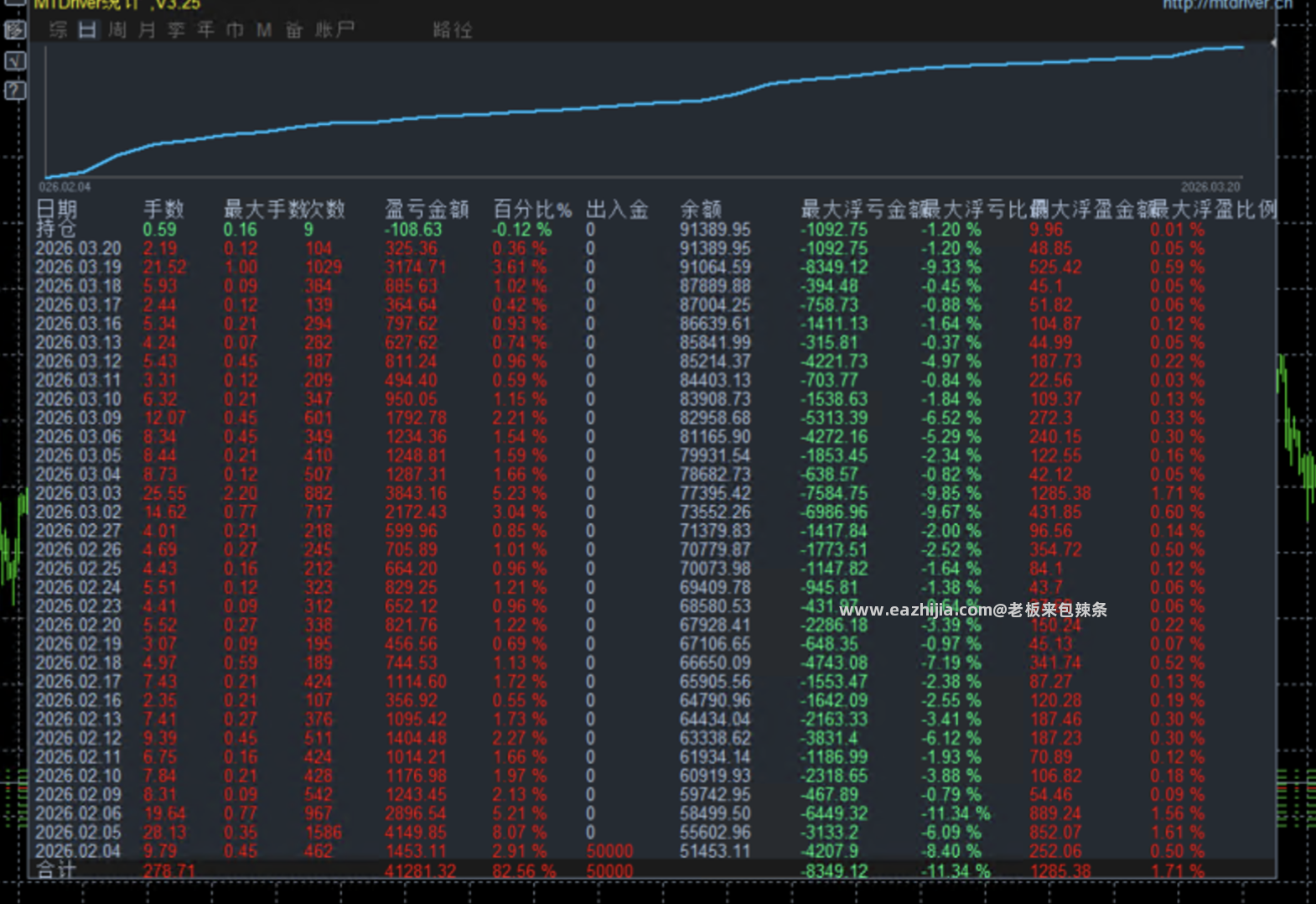This screenshot has height=904, width=1316.
Task: Select the 币 currency tab
Action: point(235,30)
